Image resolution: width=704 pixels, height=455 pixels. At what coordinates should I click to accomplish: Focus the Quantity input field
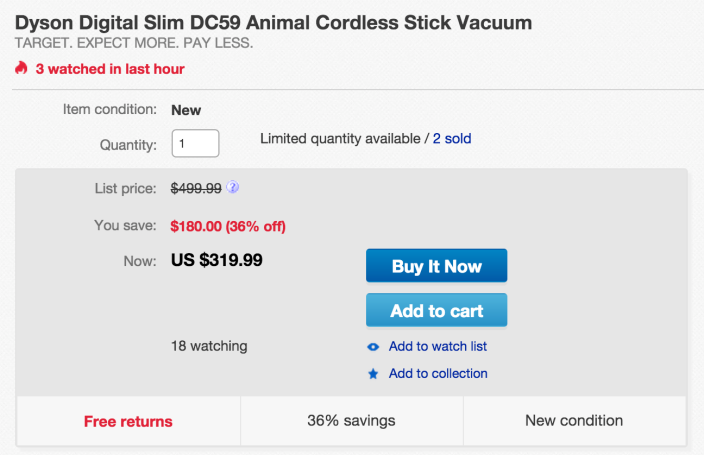(x=195, y=143)
